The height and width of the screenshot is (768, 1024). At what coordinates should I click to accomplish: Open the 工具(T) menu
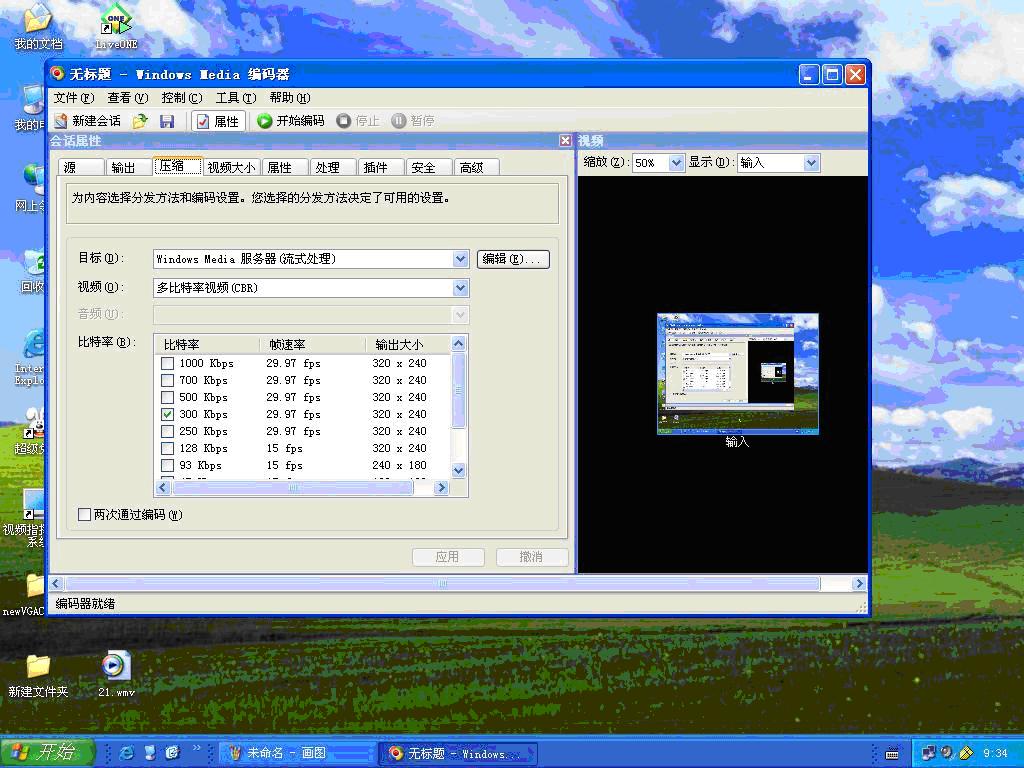tap(236, 98)
